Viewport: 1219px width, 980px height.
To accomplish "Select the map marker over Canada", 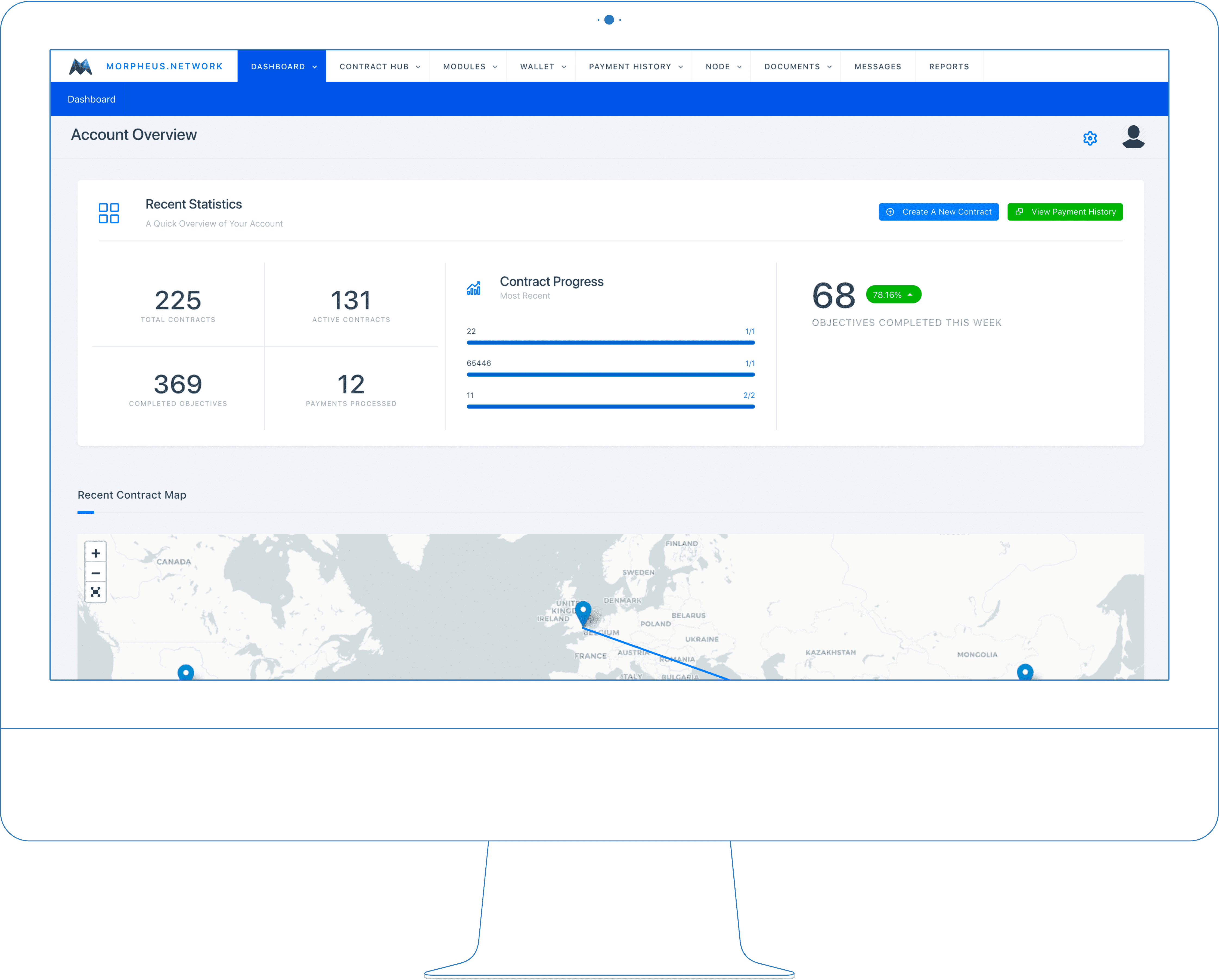I will pos(185,672).
